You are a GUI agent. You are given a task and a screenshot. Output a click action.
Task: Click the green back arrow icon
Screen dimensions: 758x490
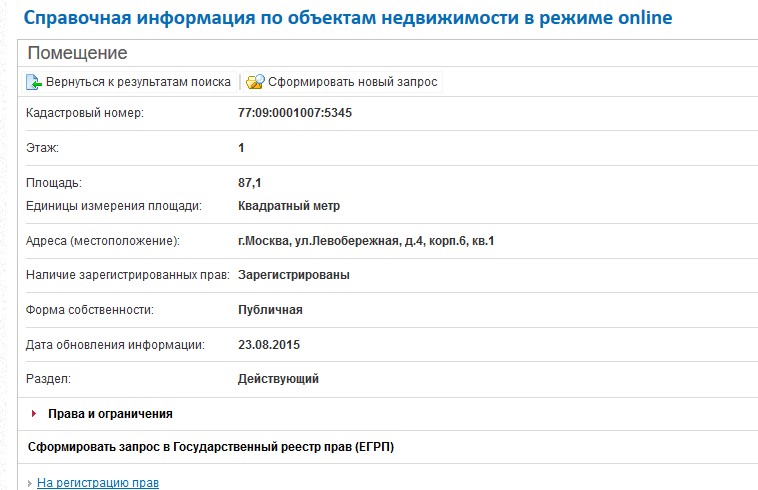coord(33,82)
